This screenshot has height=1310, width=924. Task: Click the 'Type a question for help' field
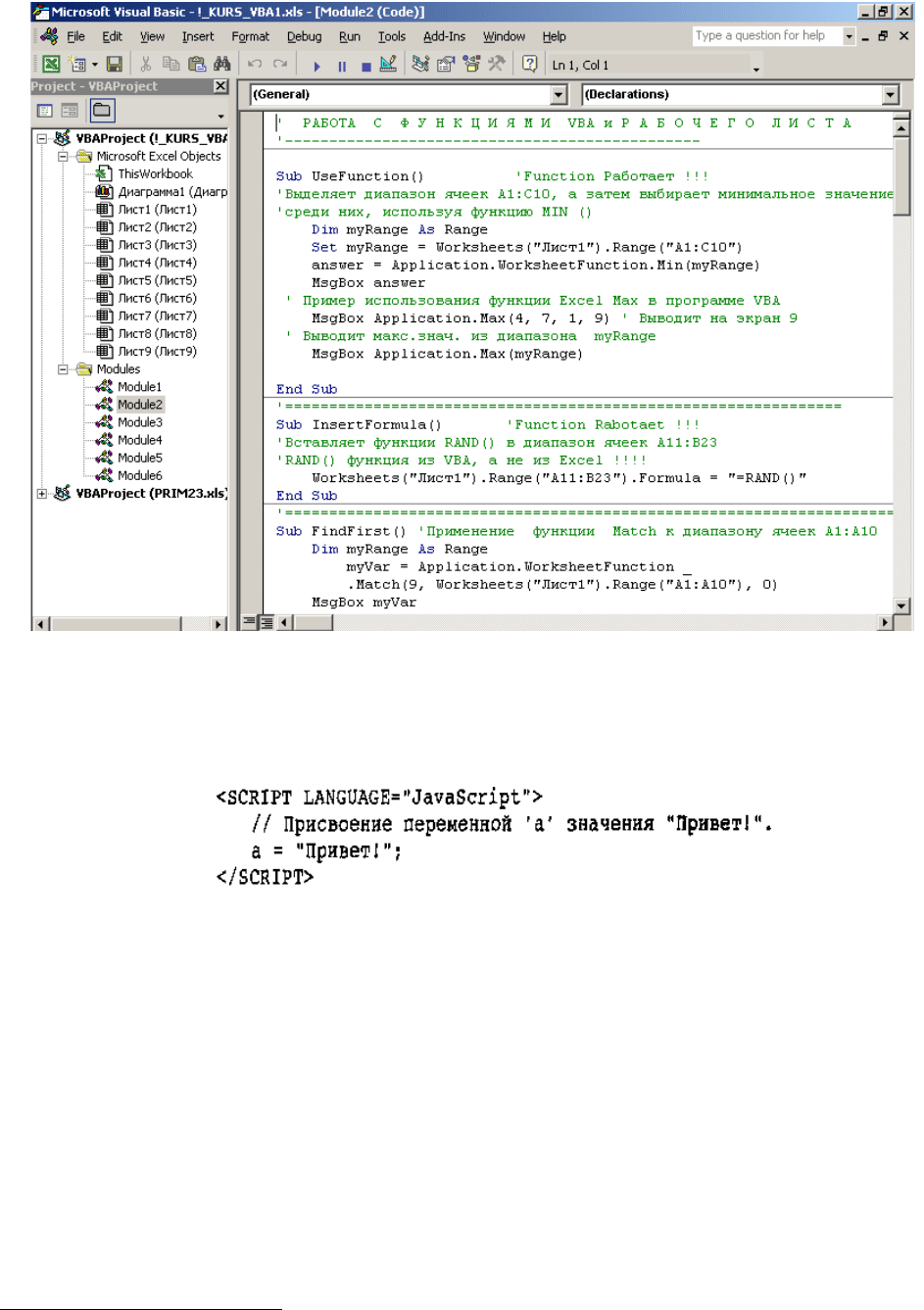(767, 35)
